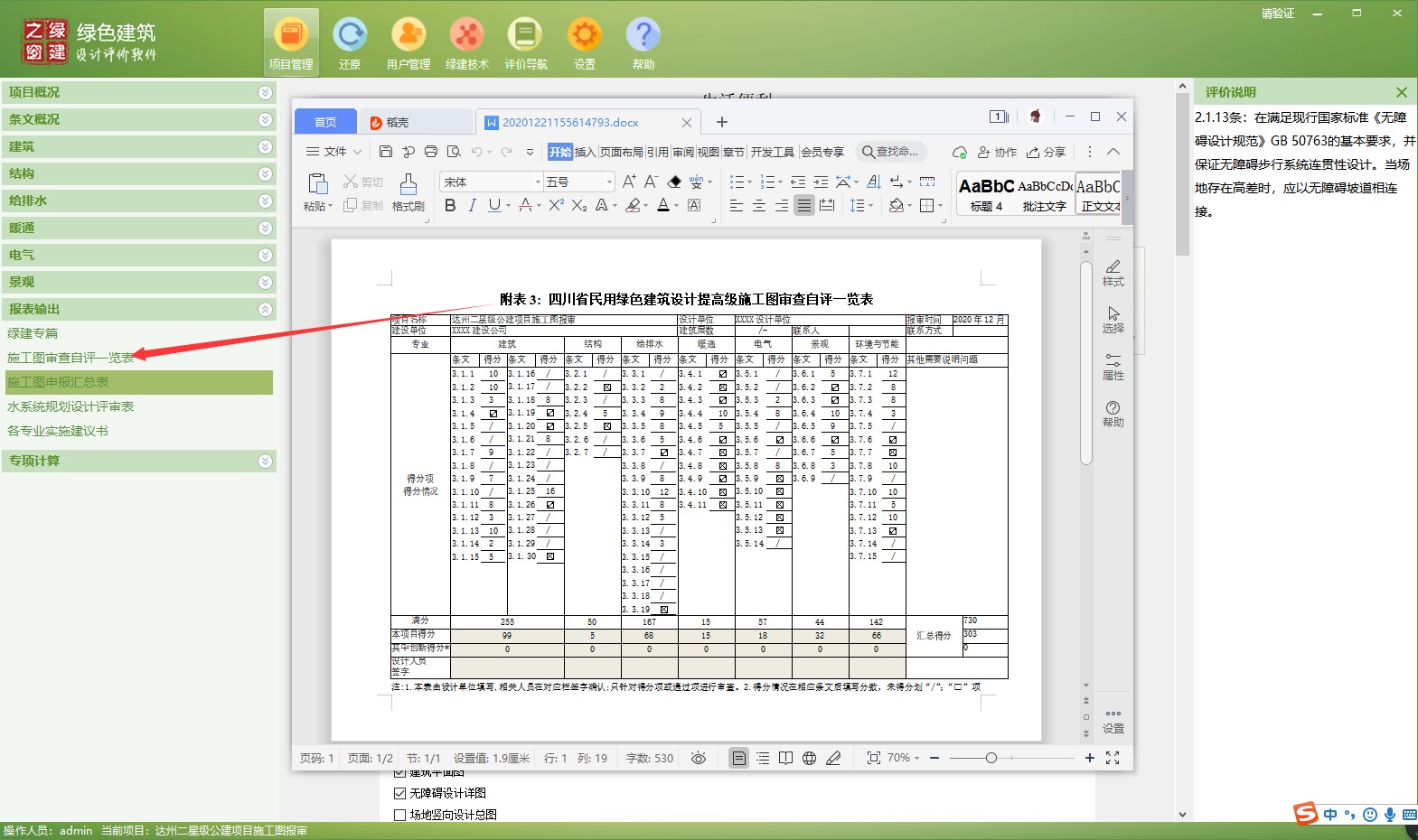1418x840 pixels.
Task: Click the save icon in WPS toolbar
Action: pyautogui.click(x=386, y=152)
